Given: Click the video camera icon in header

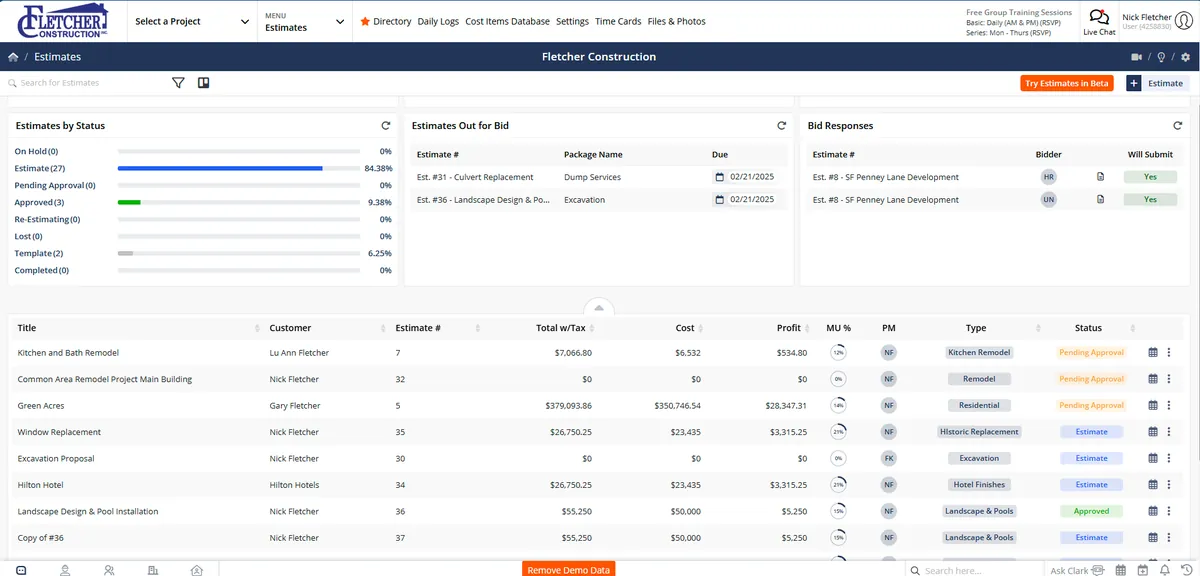Looking at the screenshot, I should (1137, 57).
